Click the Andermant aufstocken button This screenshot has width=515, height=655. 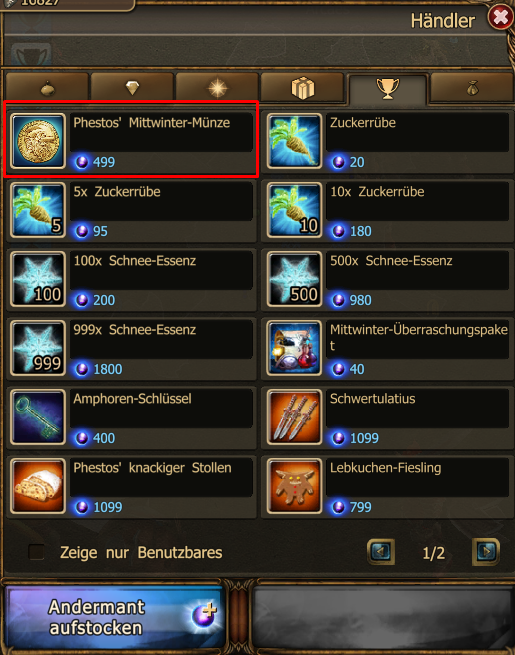click(x=114, y=617)
